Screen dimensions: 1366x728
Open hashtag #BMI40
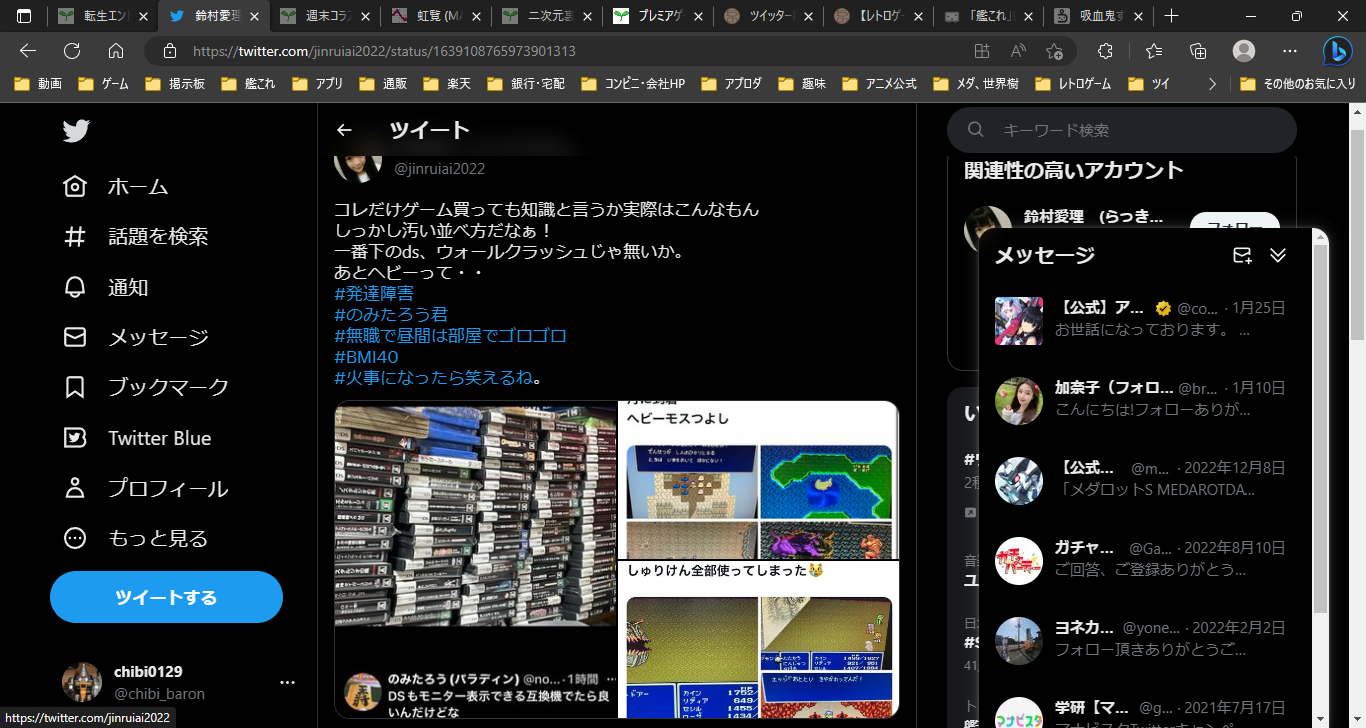coord(367,356)
